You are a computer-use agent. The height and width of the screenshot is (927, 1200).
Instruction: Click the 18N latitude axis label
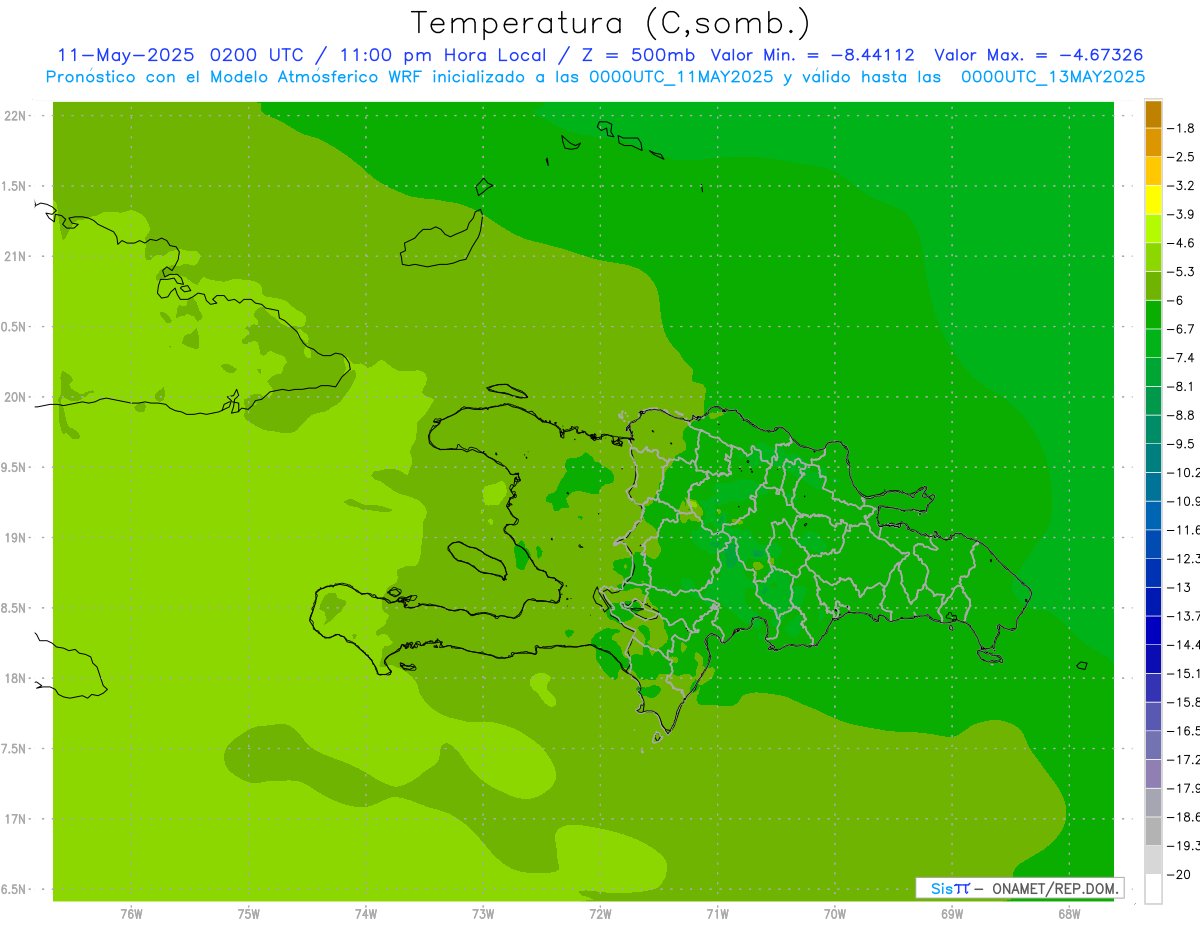[x=15, y=678]
